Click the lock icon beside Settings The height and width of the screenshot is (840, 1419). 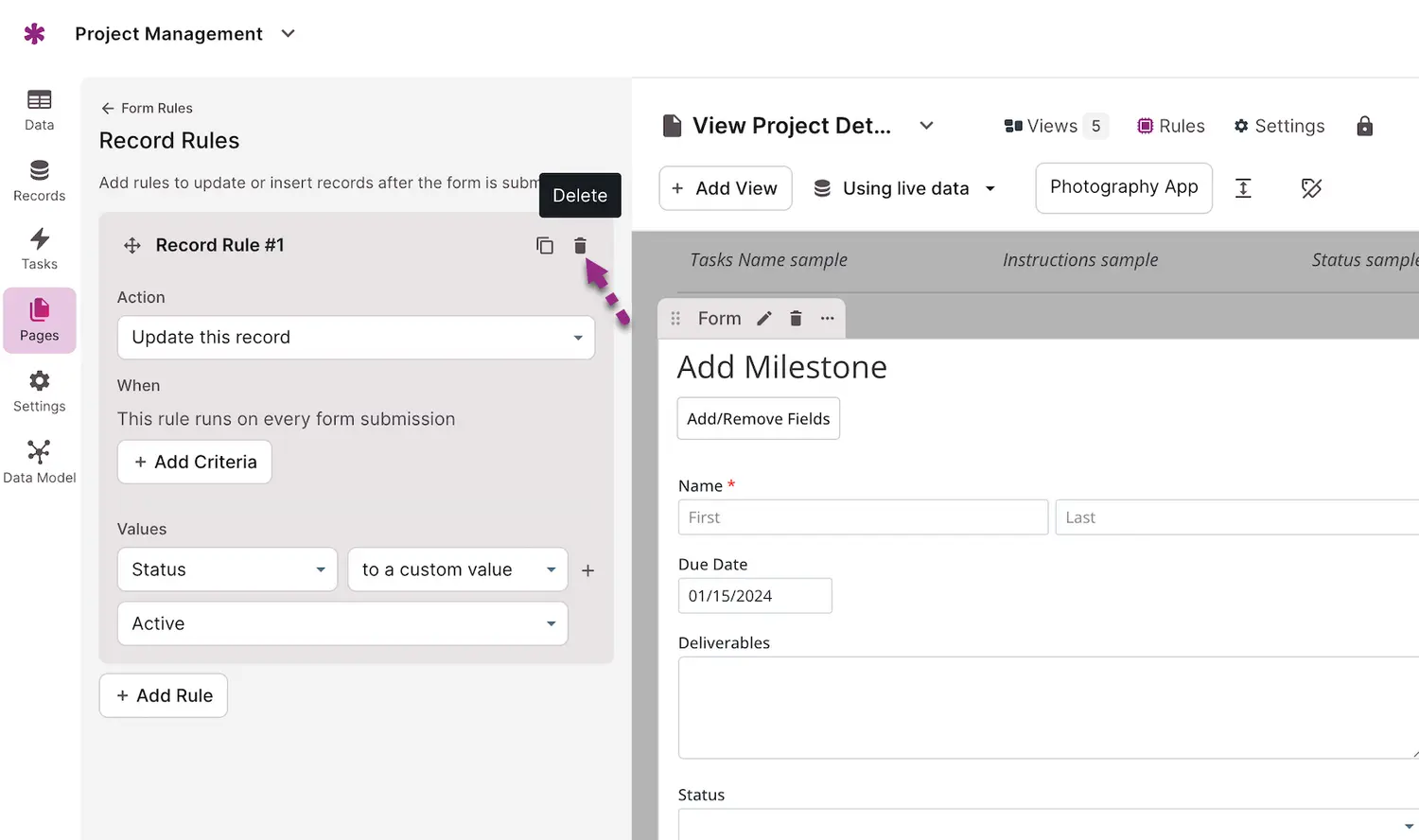click(x=1364, y=127)
